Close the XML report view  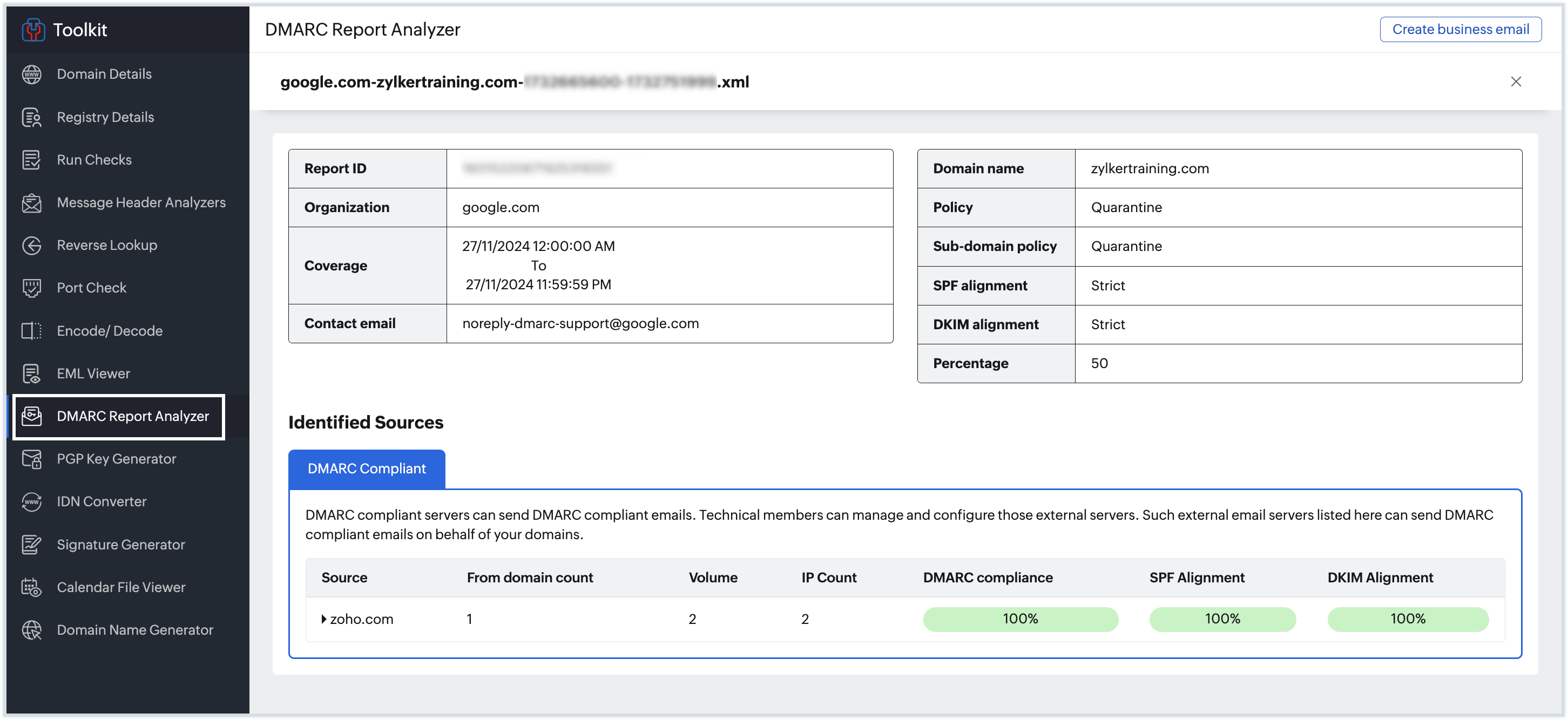pyautogui.click(x=1516, y=81)
